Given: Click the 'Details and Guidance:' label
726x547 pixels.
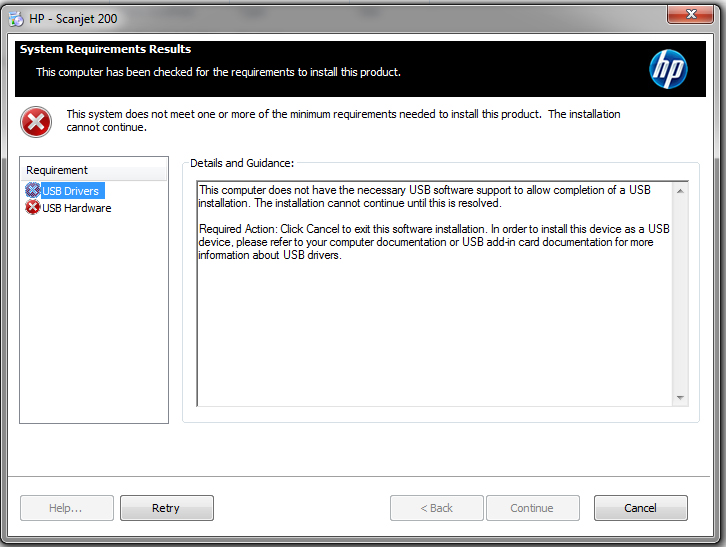Looking at the screenshot, I should pos(242,163).
